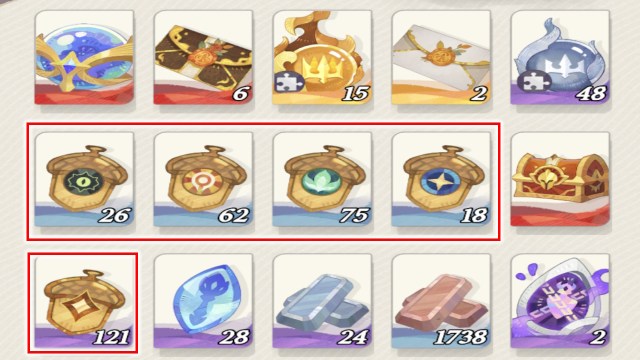640x360 pixels.
Task: Choose the green leaf acorn with count 75
Action: (x=322, y=180)
